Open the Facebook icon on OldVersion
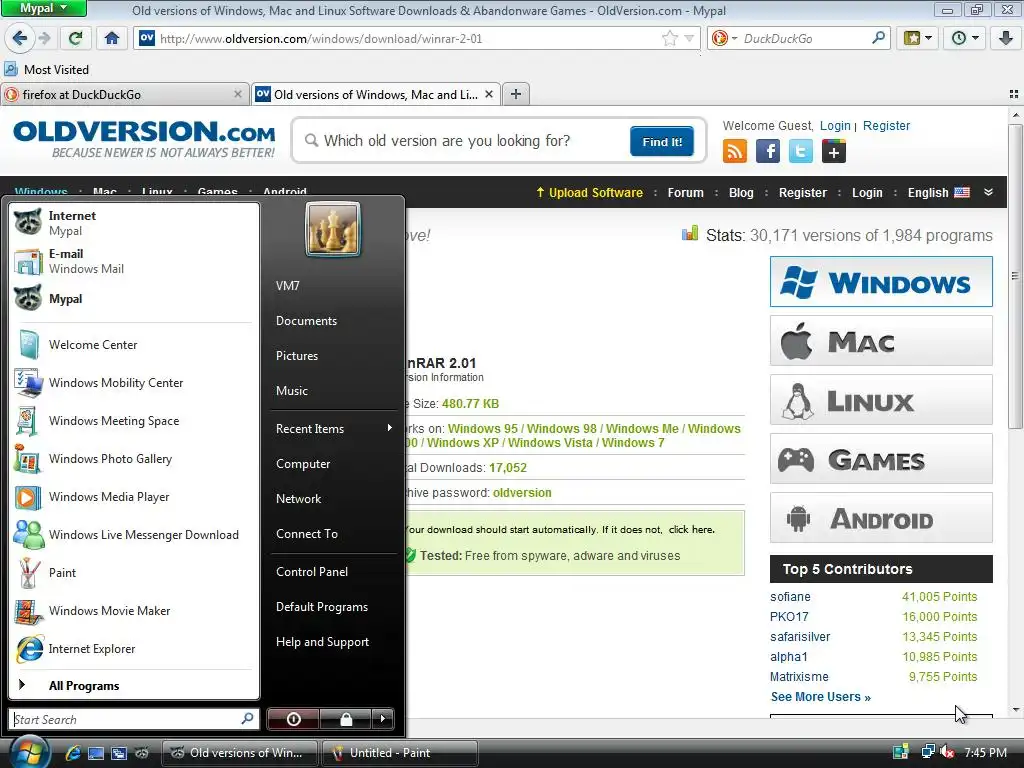Viewport: 1024px width, 768px height. click(768, 152)
